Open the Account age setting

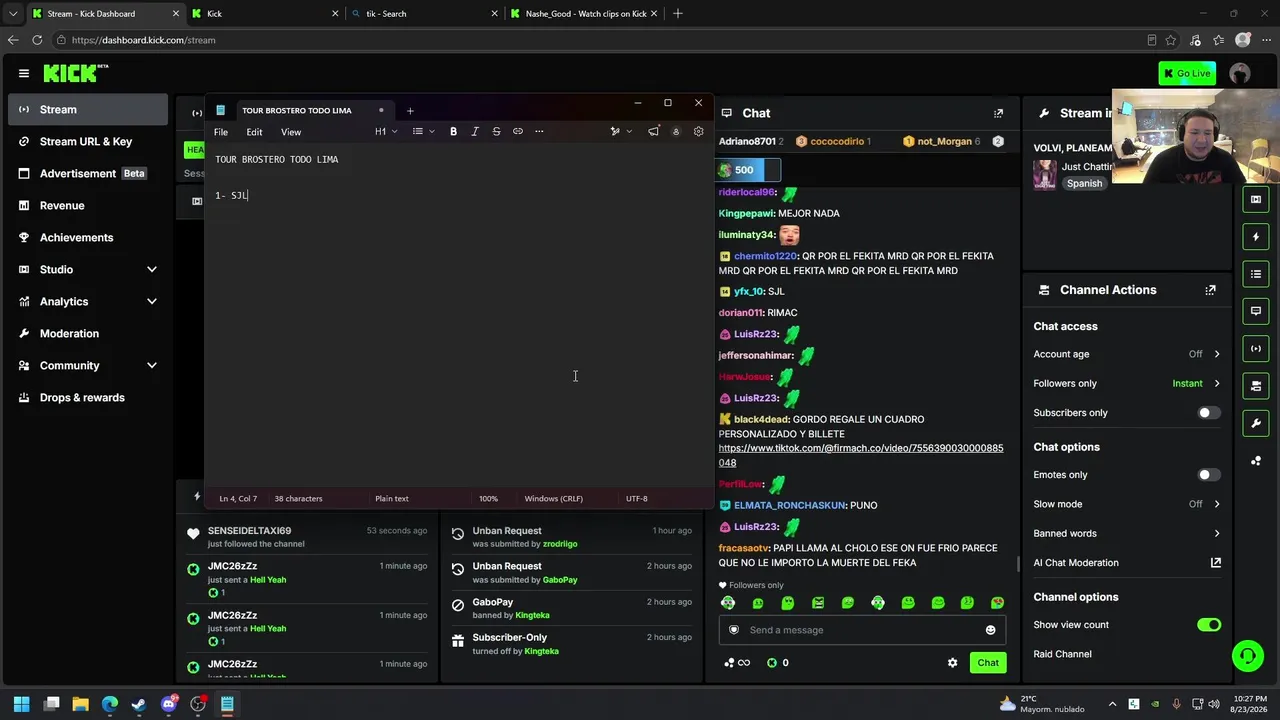[x=1127, y=354]
